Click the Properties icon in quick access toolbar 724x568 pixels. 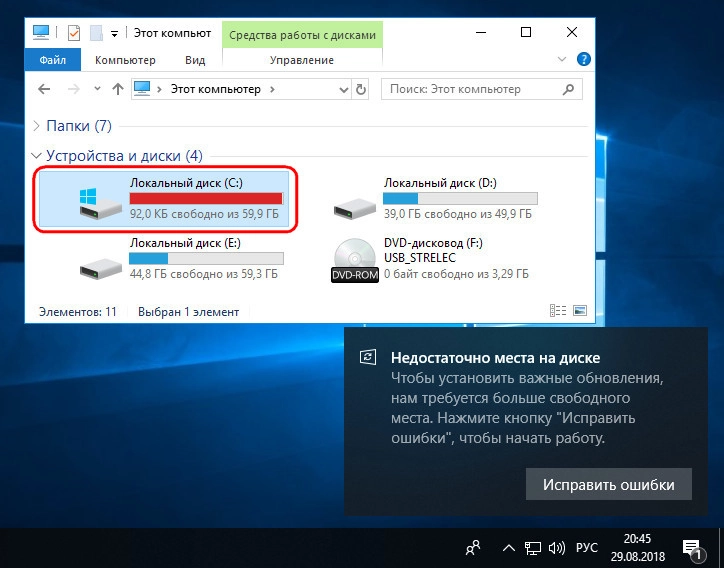click(x=73, y=33)
